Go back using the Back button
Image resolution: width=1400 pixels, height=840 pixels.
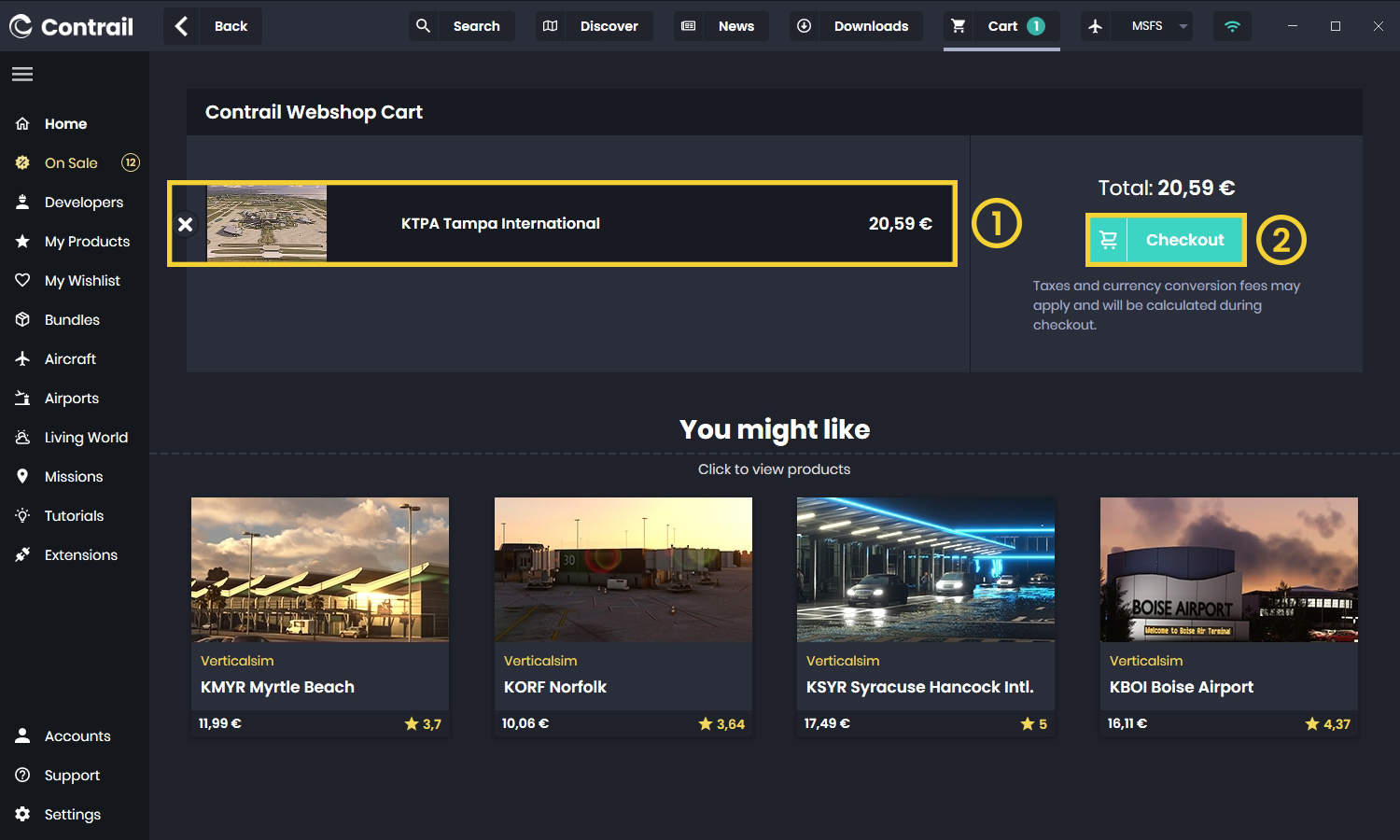point(213,26)
